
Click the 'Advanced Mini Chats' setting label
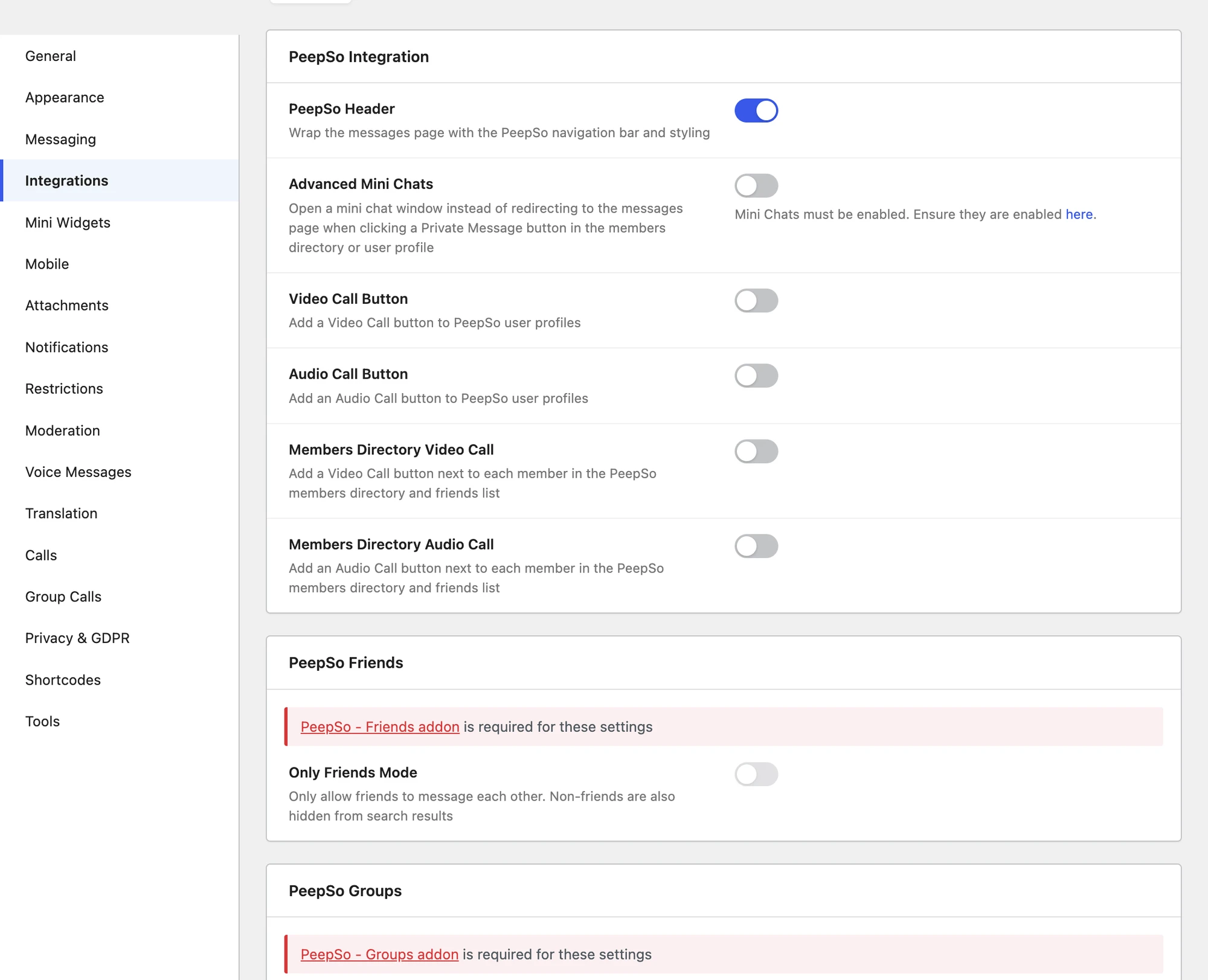[x=361, y=184]
